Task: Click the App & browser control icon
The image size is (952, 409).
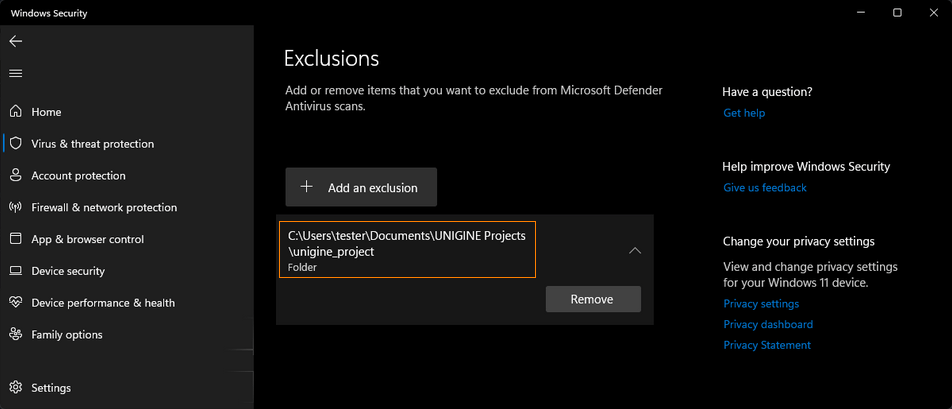Action: point(15,239)
